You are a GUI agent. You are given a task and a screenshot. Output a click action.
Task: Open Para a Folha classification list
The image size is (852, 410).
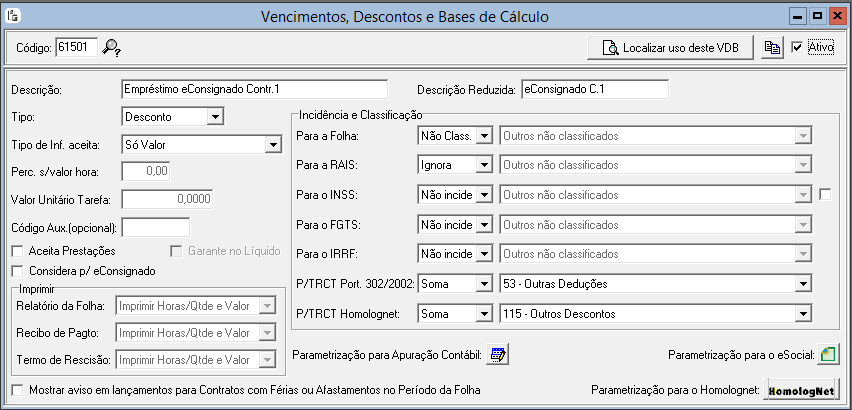[x=803, y=136]
